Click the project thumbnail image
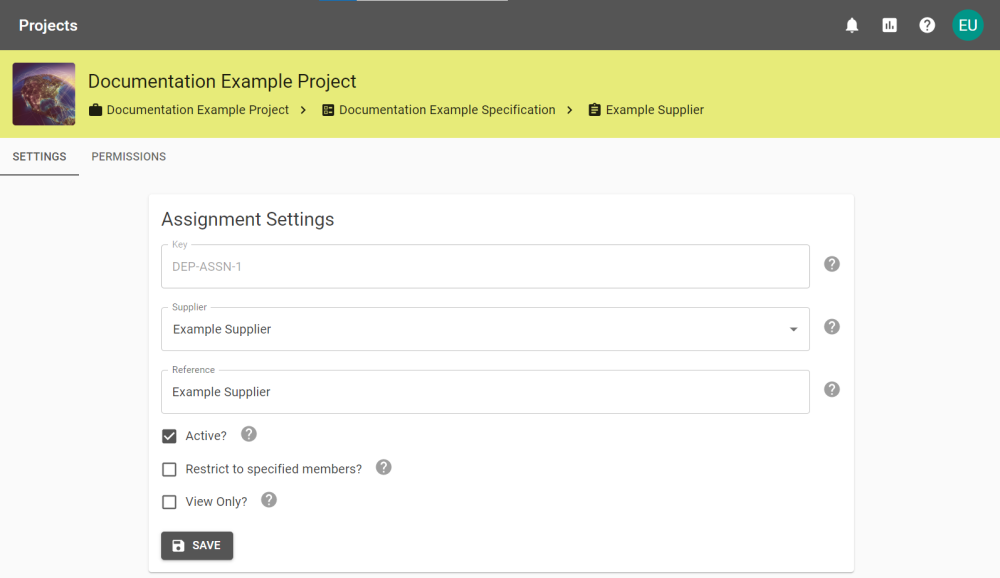1000x578 pixels. 44,94
